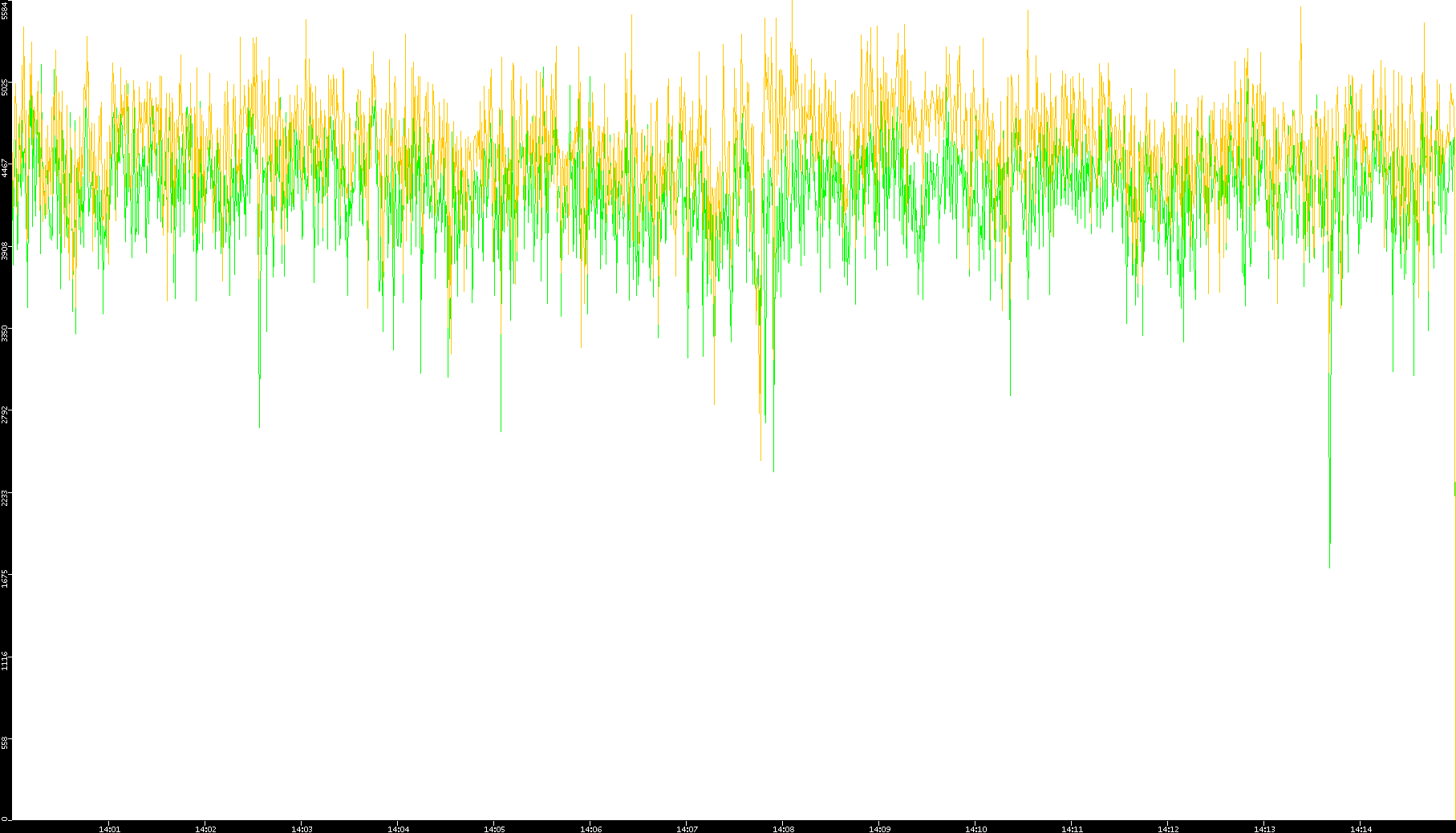Viewport: 1456px width, 833px height.
Task: Click the 3350 vertical axis label
Action: tap(5, 333)
